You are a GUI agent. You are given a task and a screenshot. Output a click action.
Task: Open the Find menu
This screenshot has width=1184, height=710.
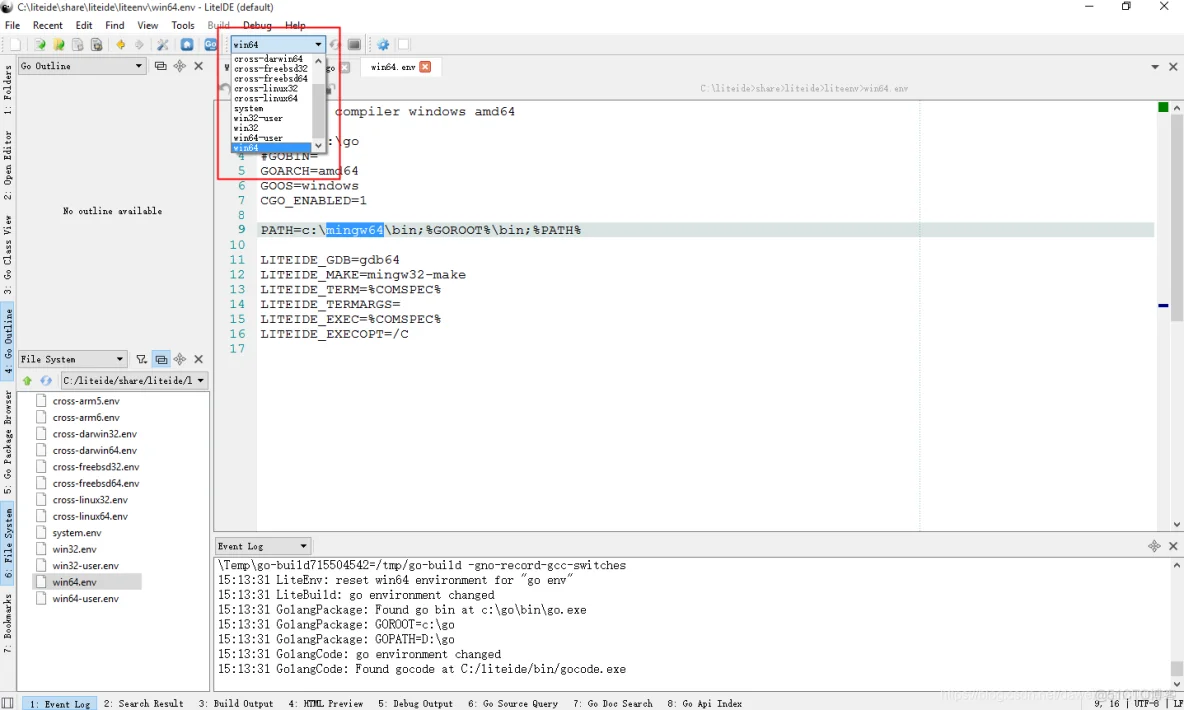pyautogui.click(x=115, y=25)
